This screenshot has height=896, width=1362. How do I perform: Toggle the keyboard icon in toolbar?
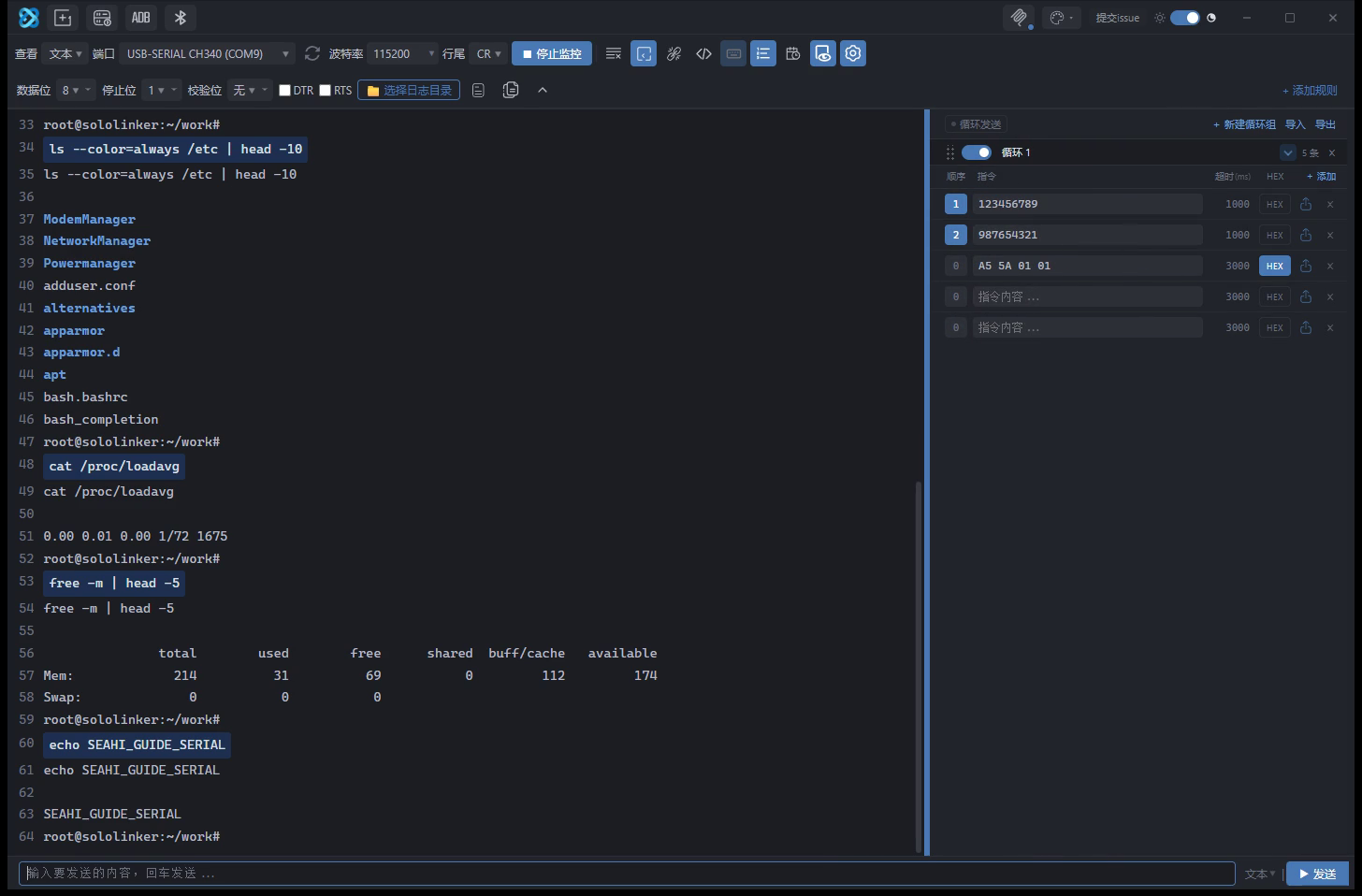733,54
